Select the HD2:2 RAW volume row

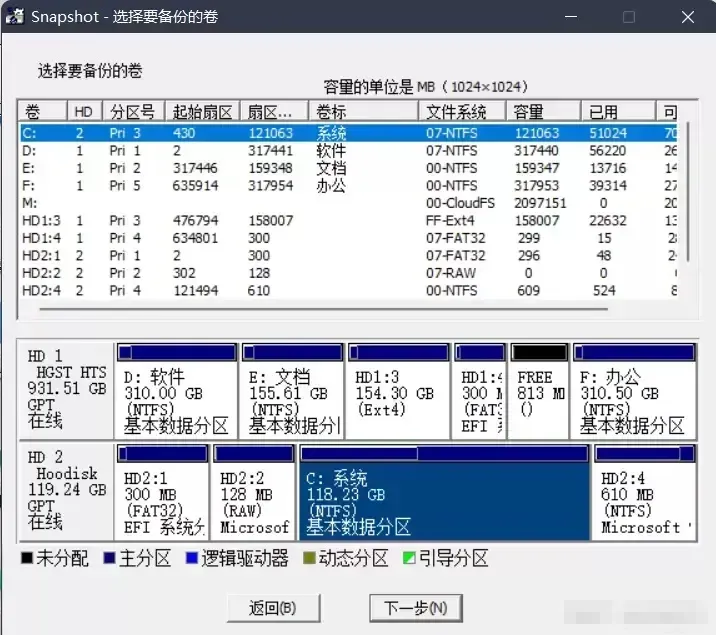pos(349,273)
